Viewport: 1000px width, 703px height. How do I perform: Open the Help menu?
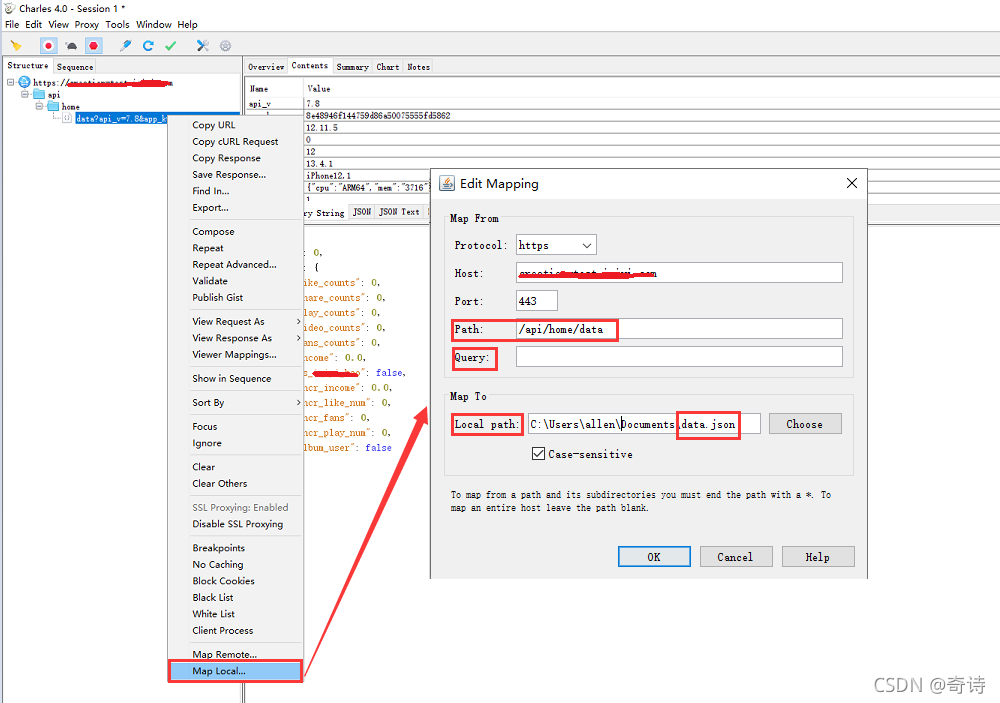click(188, 24)
